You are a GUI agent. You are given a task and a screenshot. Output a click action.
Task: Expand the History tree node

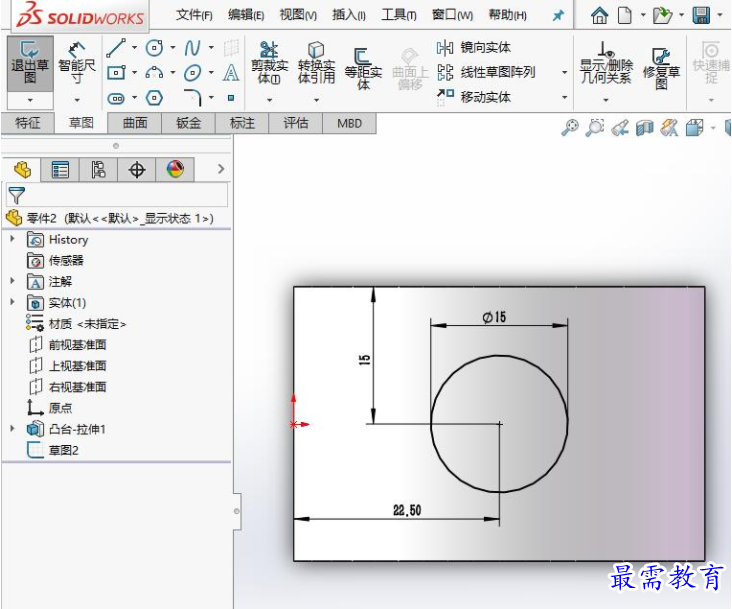(13, 239)
